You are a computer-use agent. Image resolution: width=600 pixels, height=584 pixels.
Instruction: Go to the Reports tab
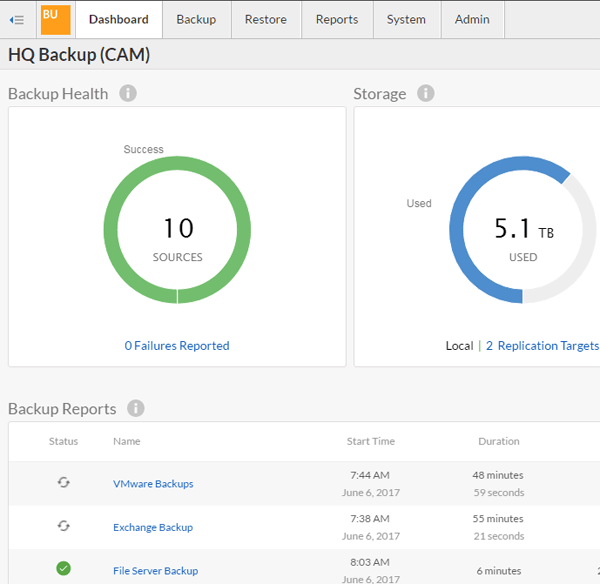click(337, 20)
